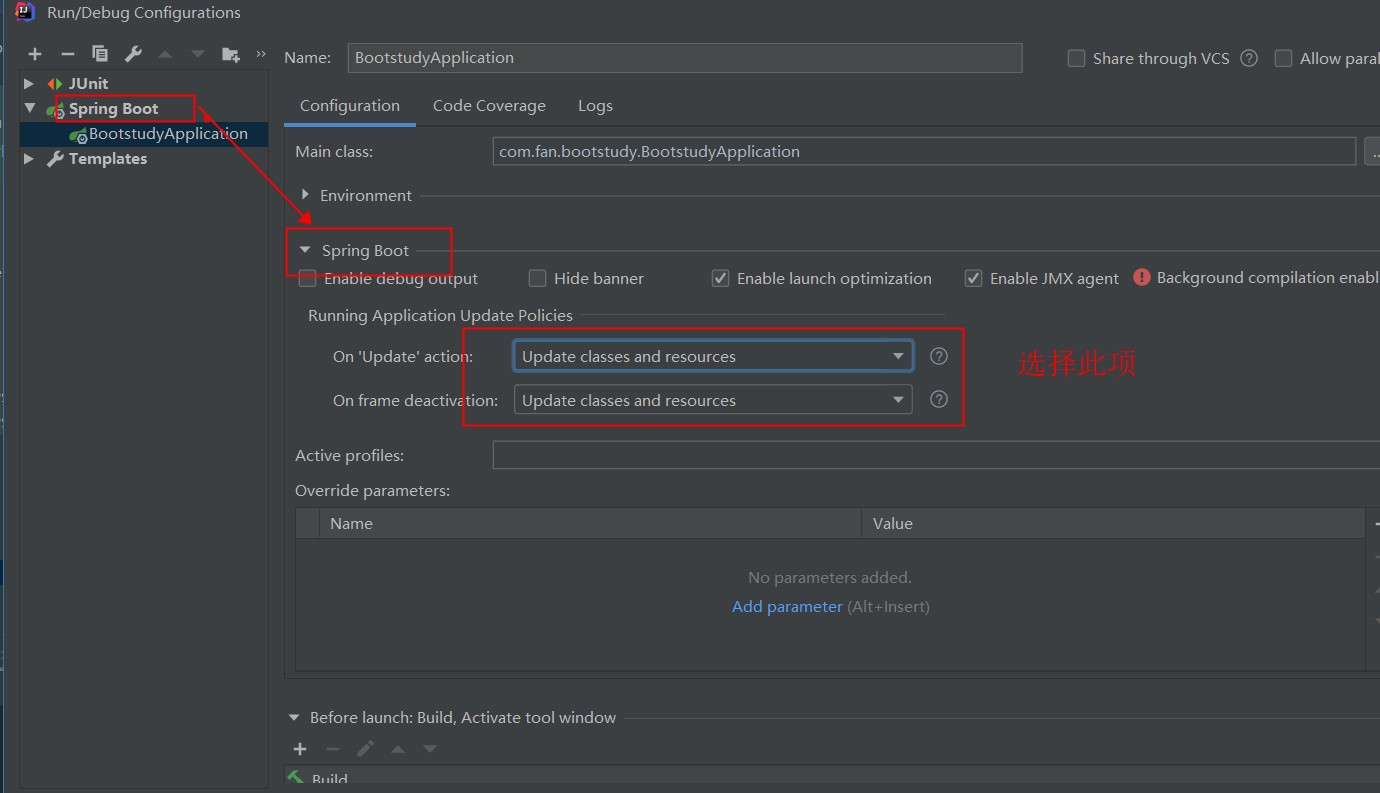Open help icon beside Share through VCS

[1249, 58]
